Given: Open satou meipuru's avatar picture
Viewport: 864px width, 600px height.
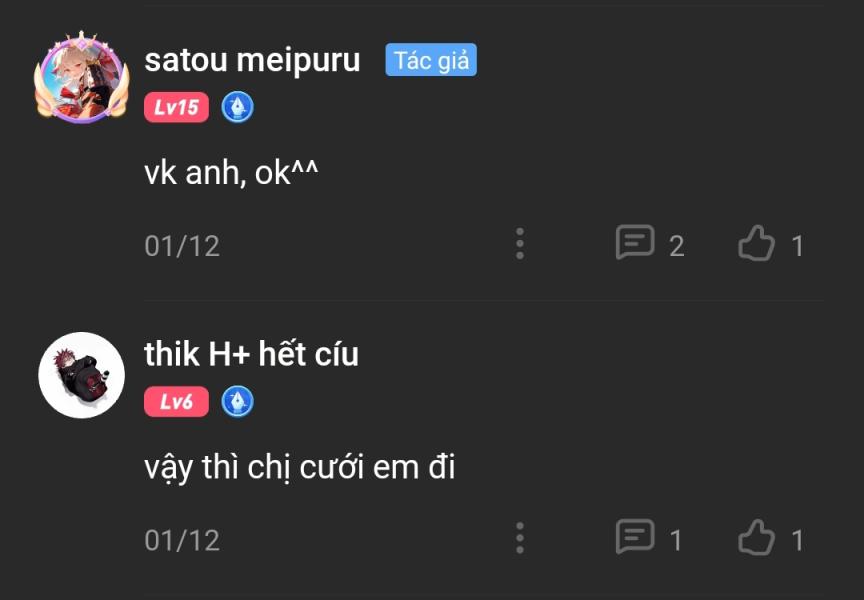Looking at the screenshot, I should [82, 77].
